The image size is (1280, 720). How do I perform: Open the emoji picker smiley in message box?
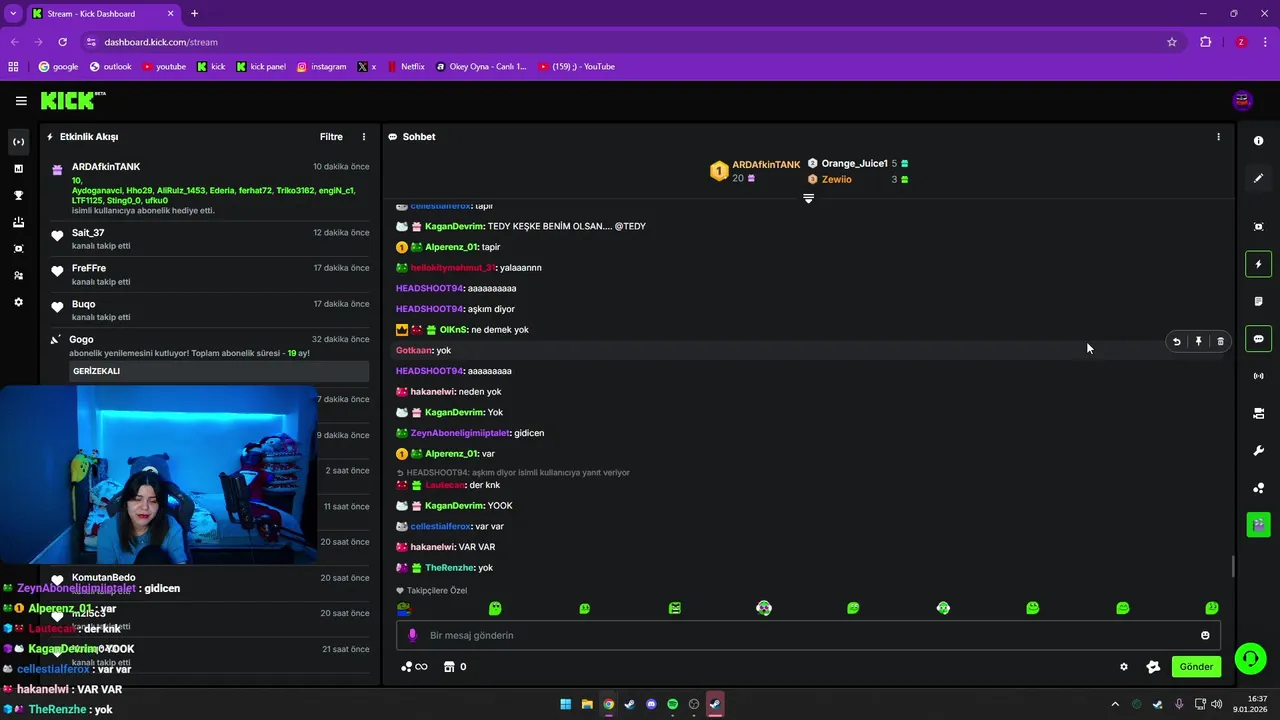click(1205, 635)
